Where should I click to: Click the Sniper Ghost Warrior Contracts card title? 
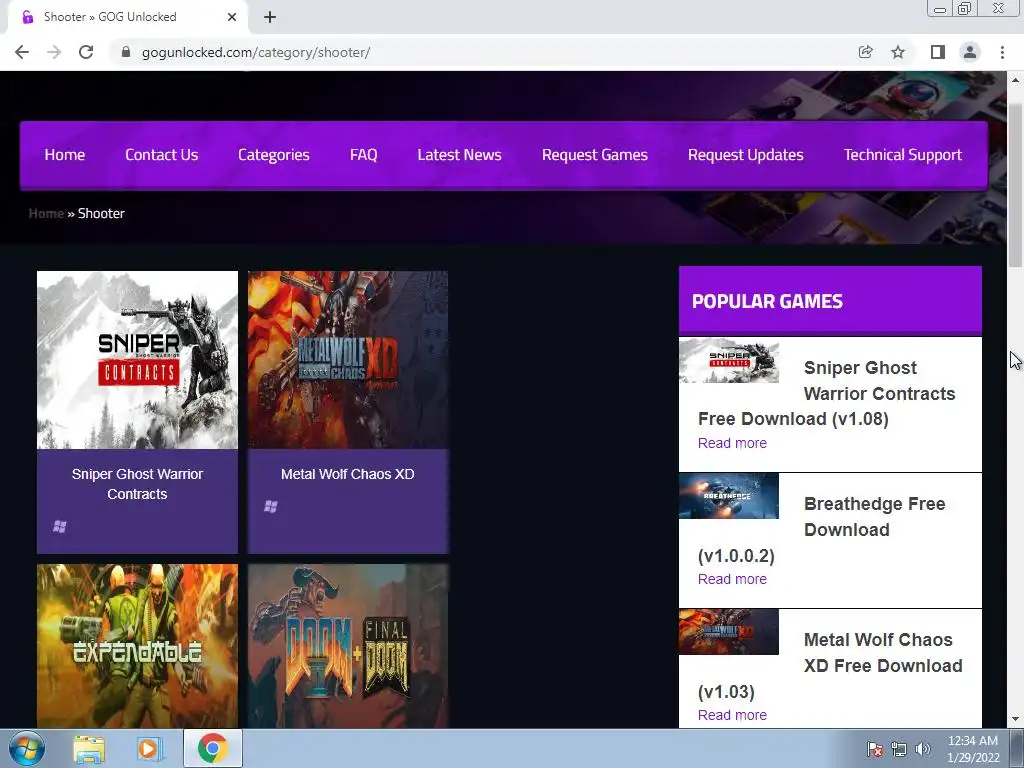[x=137, y=484]
